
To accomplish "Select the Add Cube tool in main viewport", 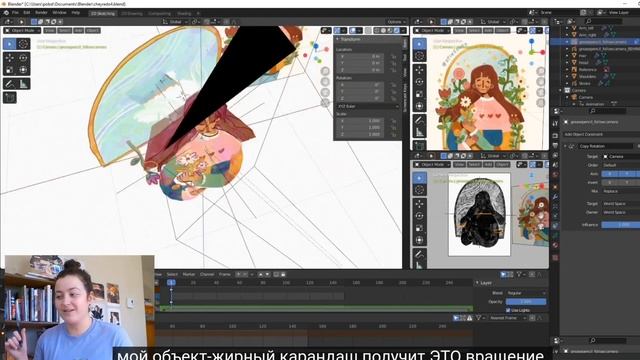I will (10, 98).
